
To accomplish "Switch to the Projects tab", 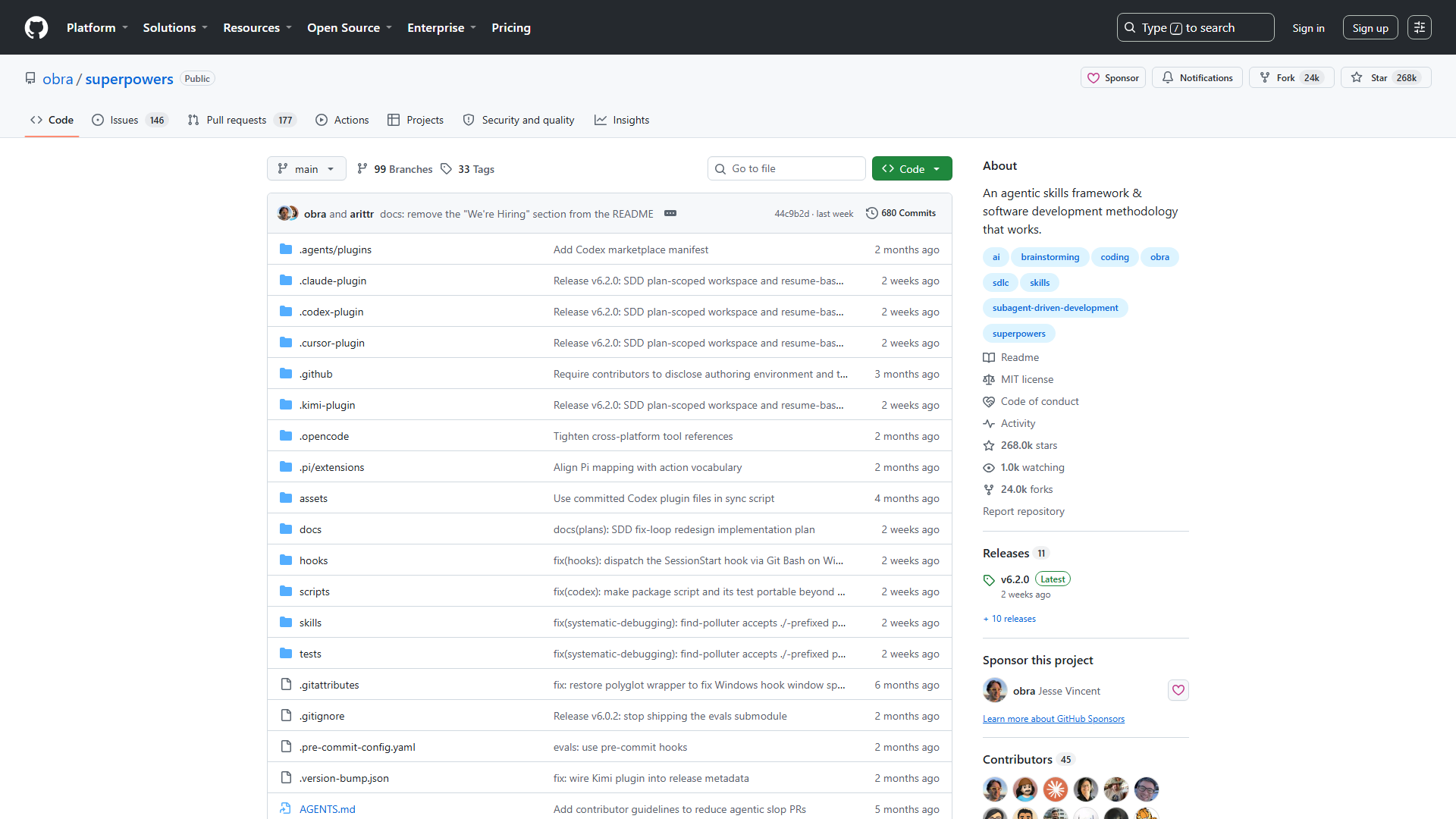I will (416, 120).
